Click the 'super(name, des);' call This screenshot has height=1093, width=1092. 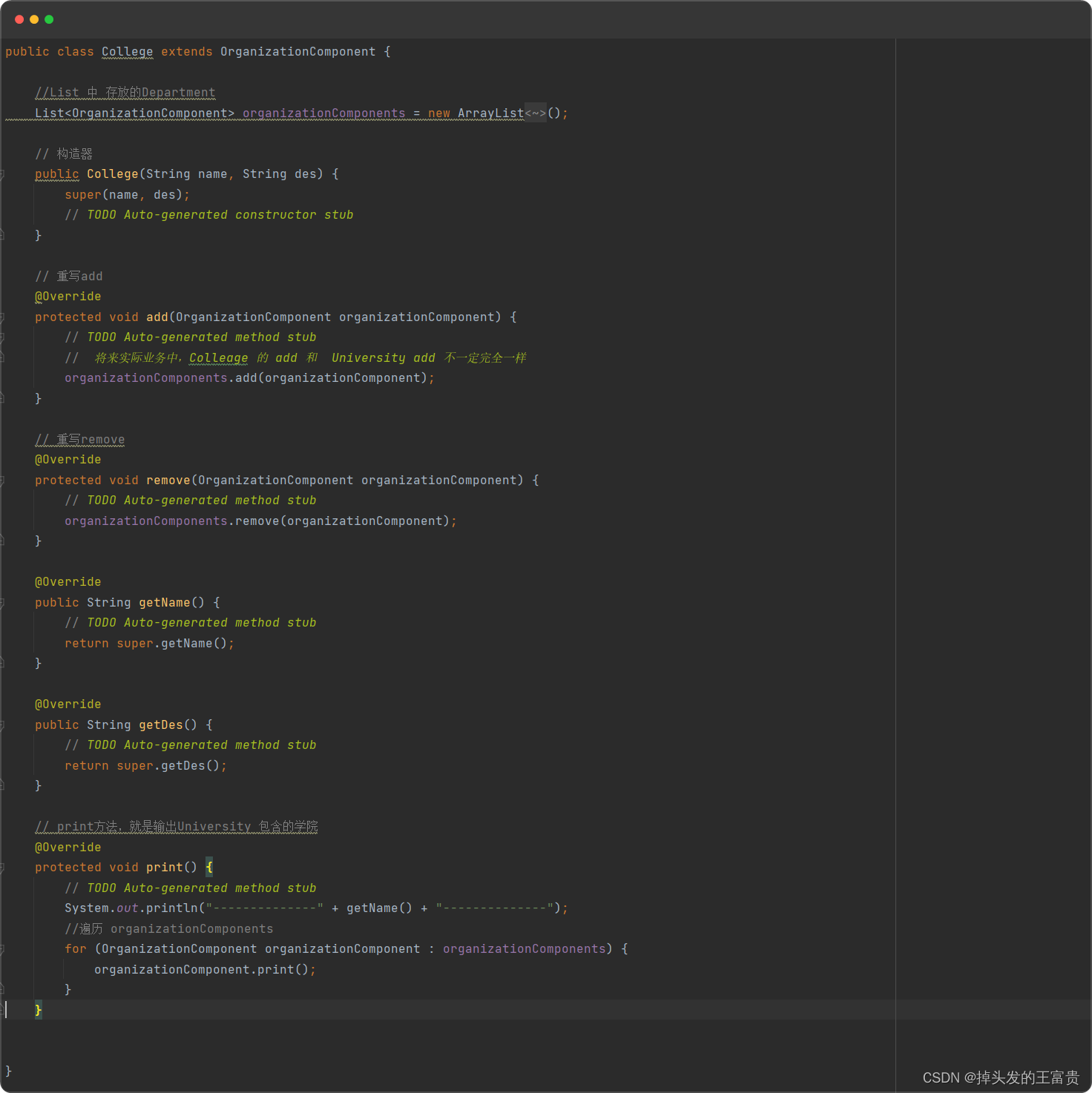click(x=128, y=195)
